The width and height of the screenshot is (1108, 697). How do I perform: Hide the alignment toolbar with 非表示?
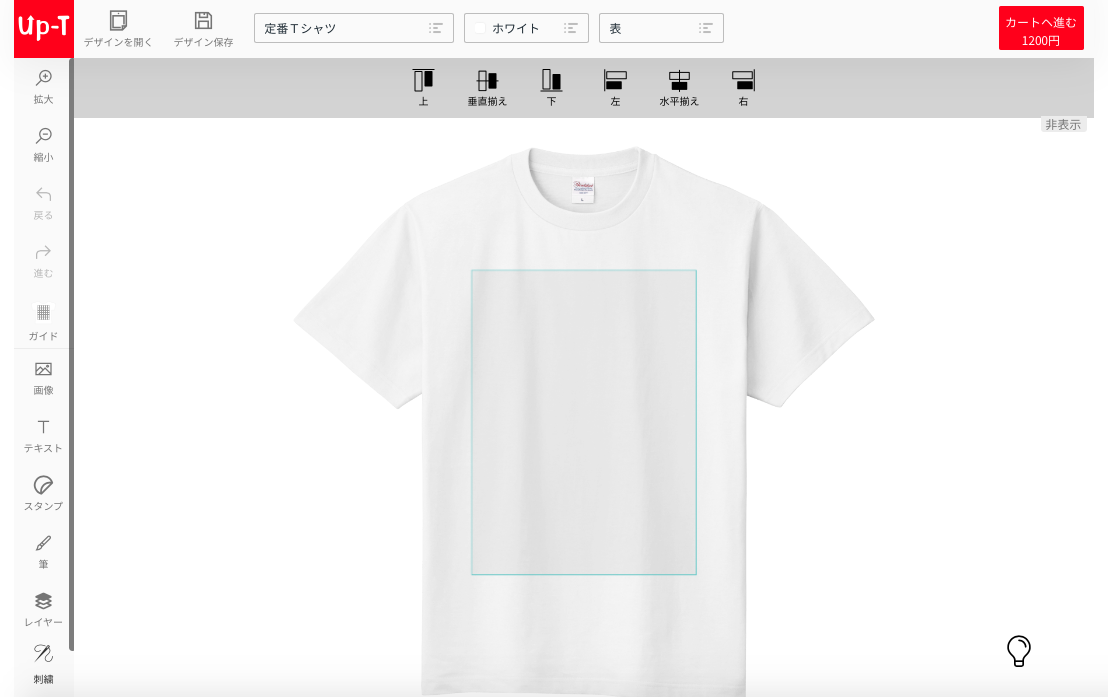1063,125
